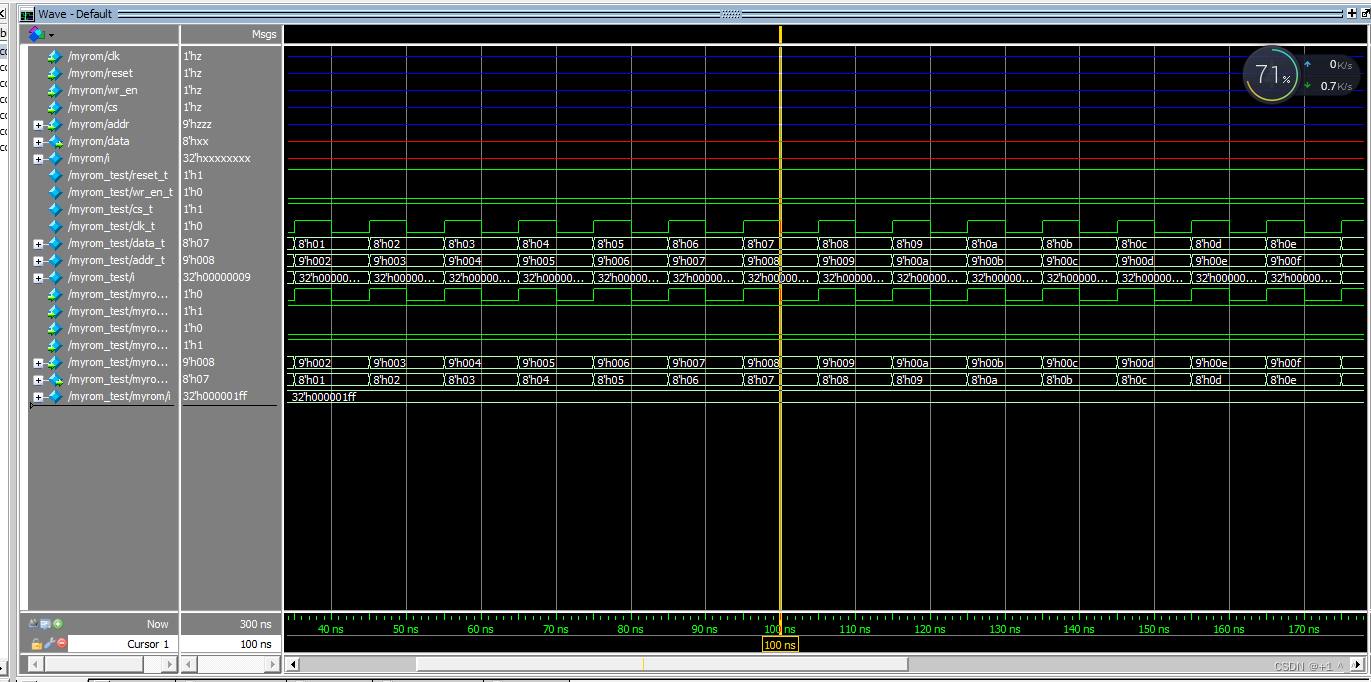This screenshot has height=682, width=1371.
Task: Expand /myrom_test/addr_t bus
Action: click(x=38, y=261)
